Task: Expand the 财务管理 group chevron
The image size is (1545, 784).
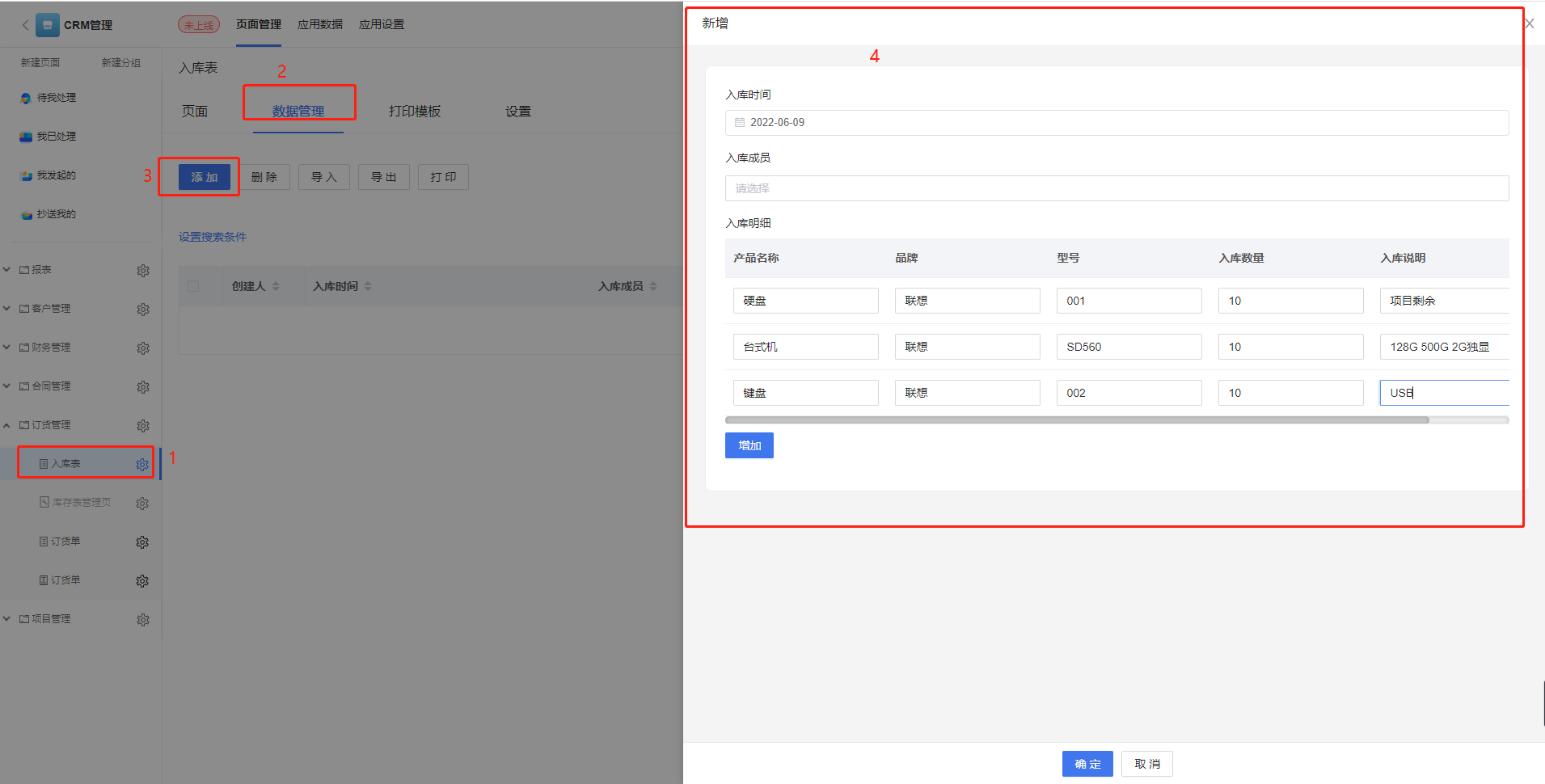Action: (x=6, y=348)
